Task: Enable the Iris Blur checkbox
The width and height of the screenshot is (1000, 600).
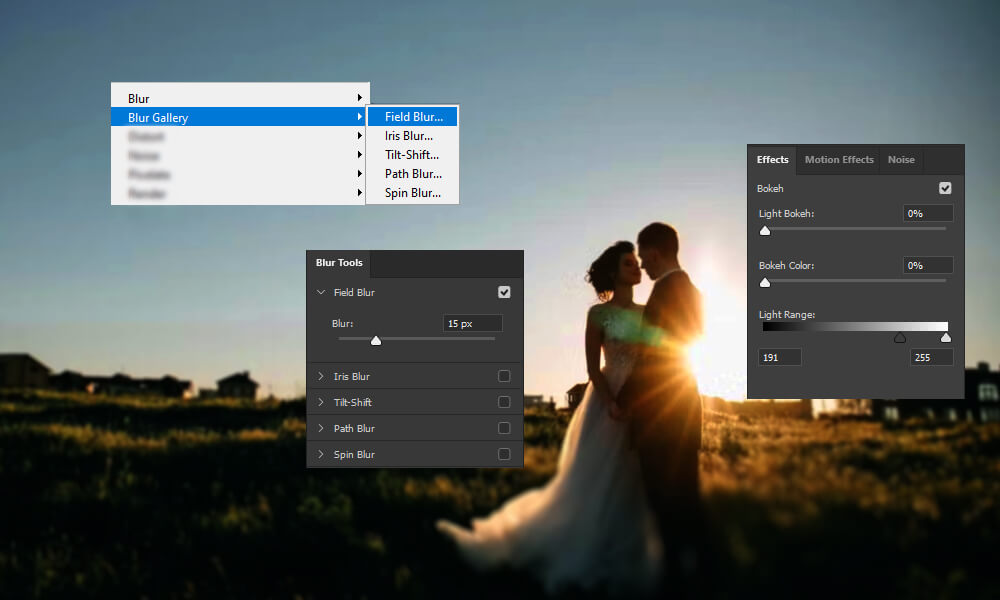Action: 504,375
